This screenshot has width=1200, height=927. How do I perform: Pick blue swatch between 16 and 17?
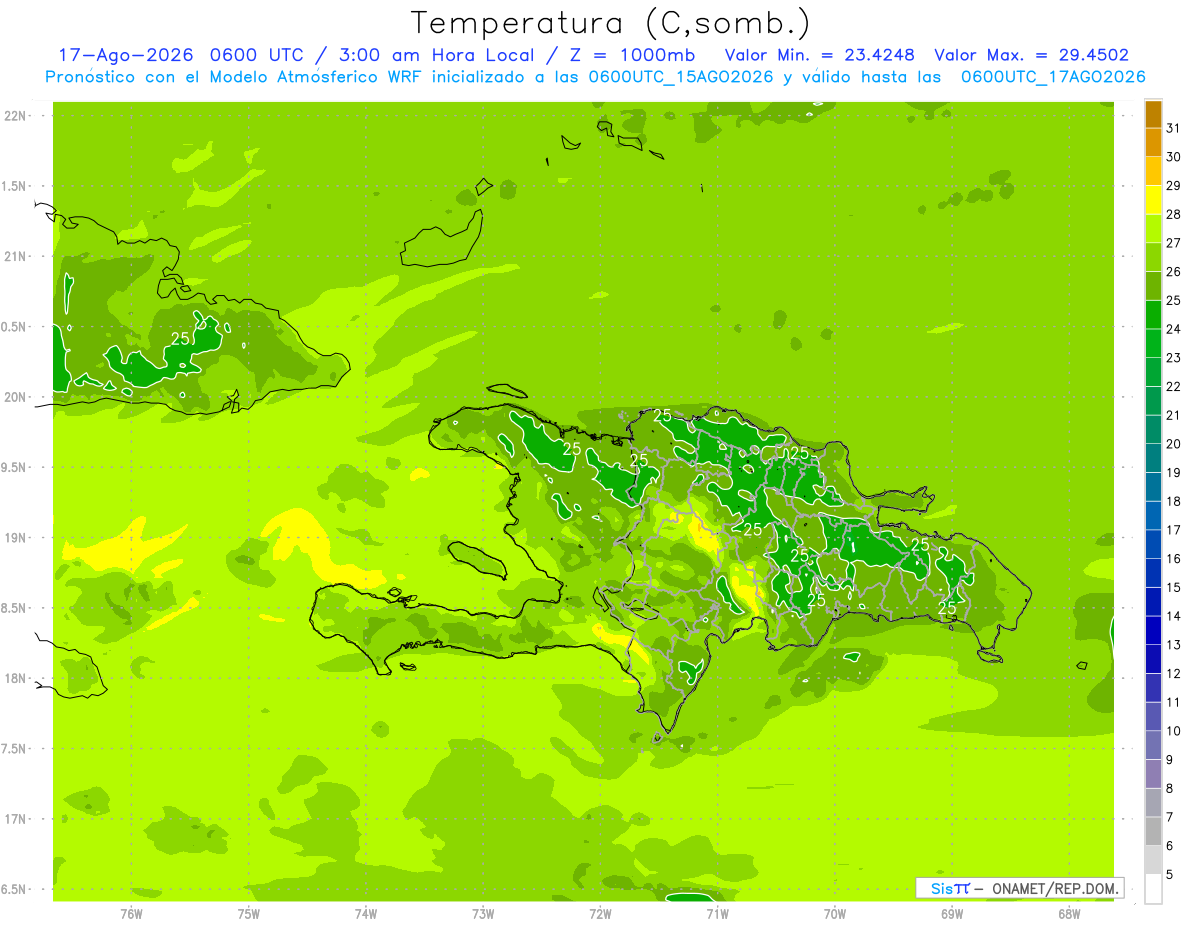point(1153,544)
